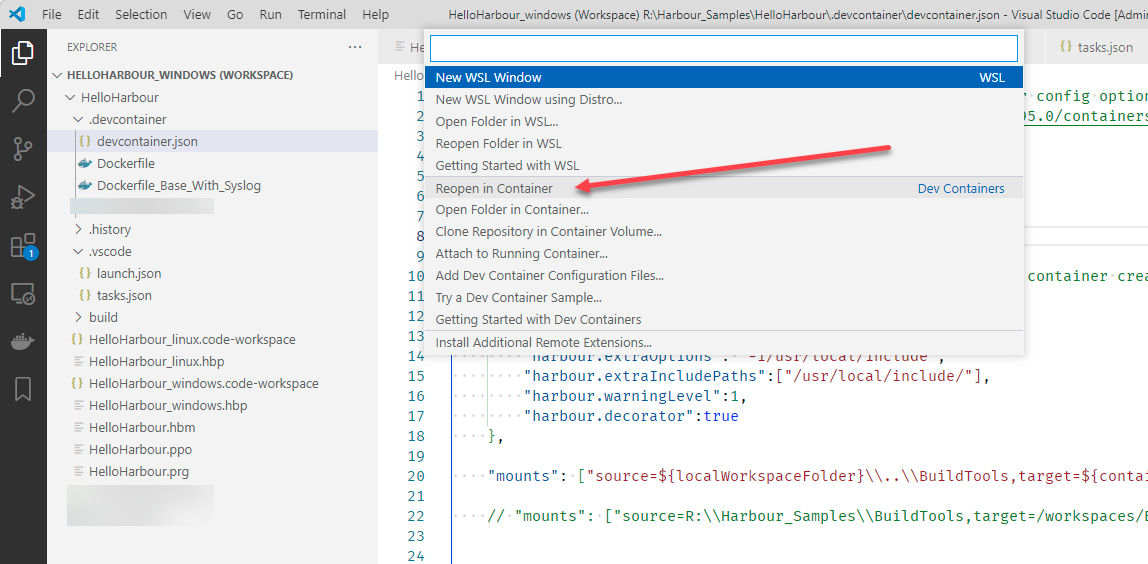Open the Terminal menu
Screen dimensions: 1148x564
point(322,14)
